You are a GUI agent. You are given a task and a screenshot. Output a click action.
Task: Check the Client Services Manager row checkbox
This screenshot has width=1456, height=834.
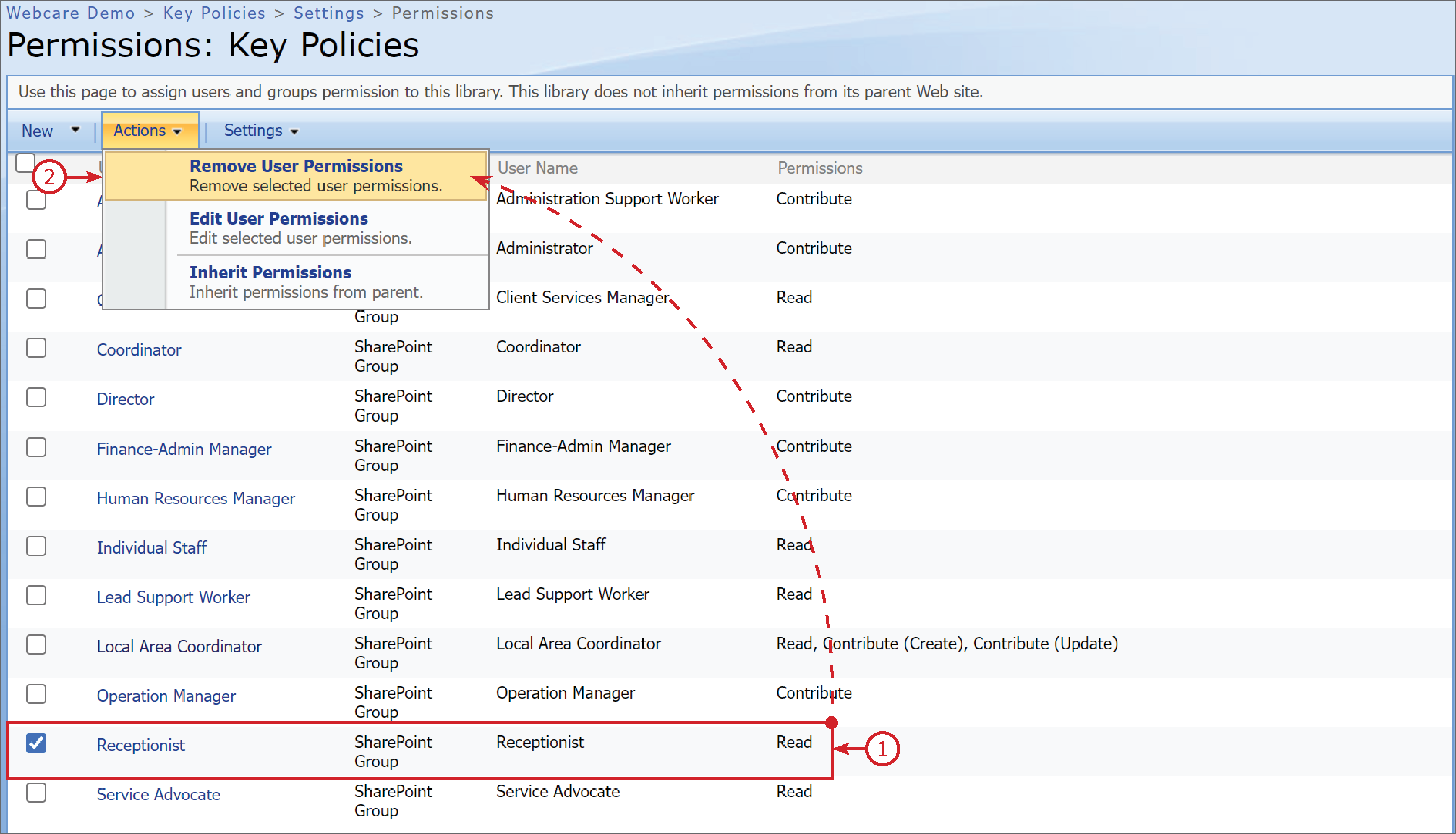pyautogui.click(x=36, y=299)
